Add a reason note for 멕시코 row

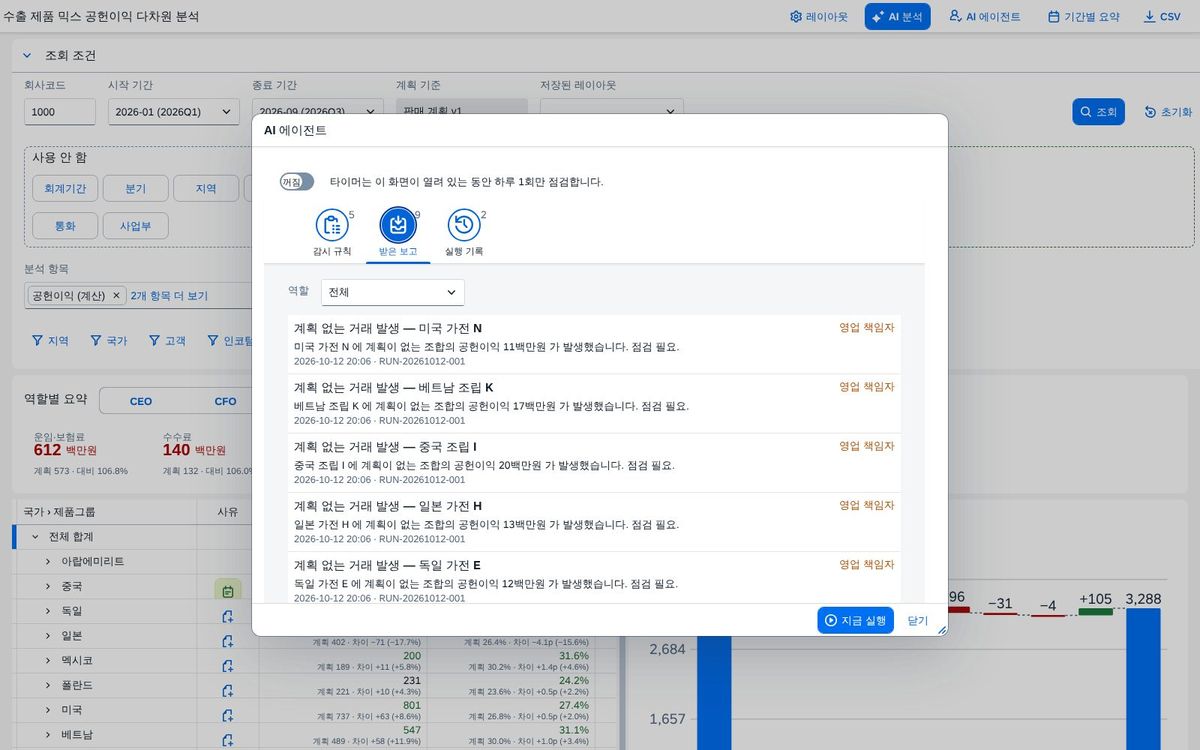pyautogui.click(x=228, y=666)
